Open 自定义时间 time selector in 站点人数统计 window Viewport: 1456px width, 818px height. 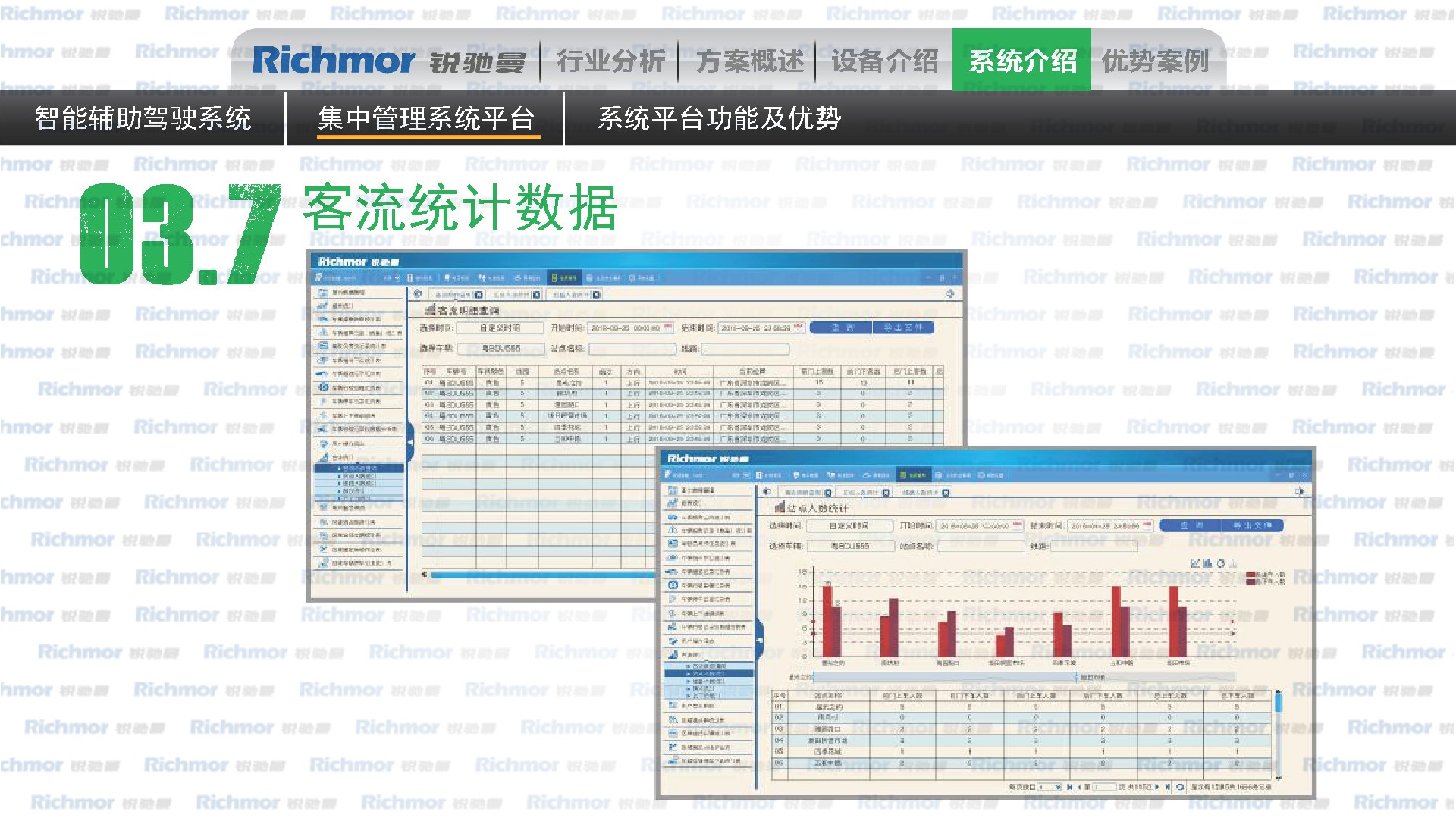pyautogui.click(x=849, y=525)
